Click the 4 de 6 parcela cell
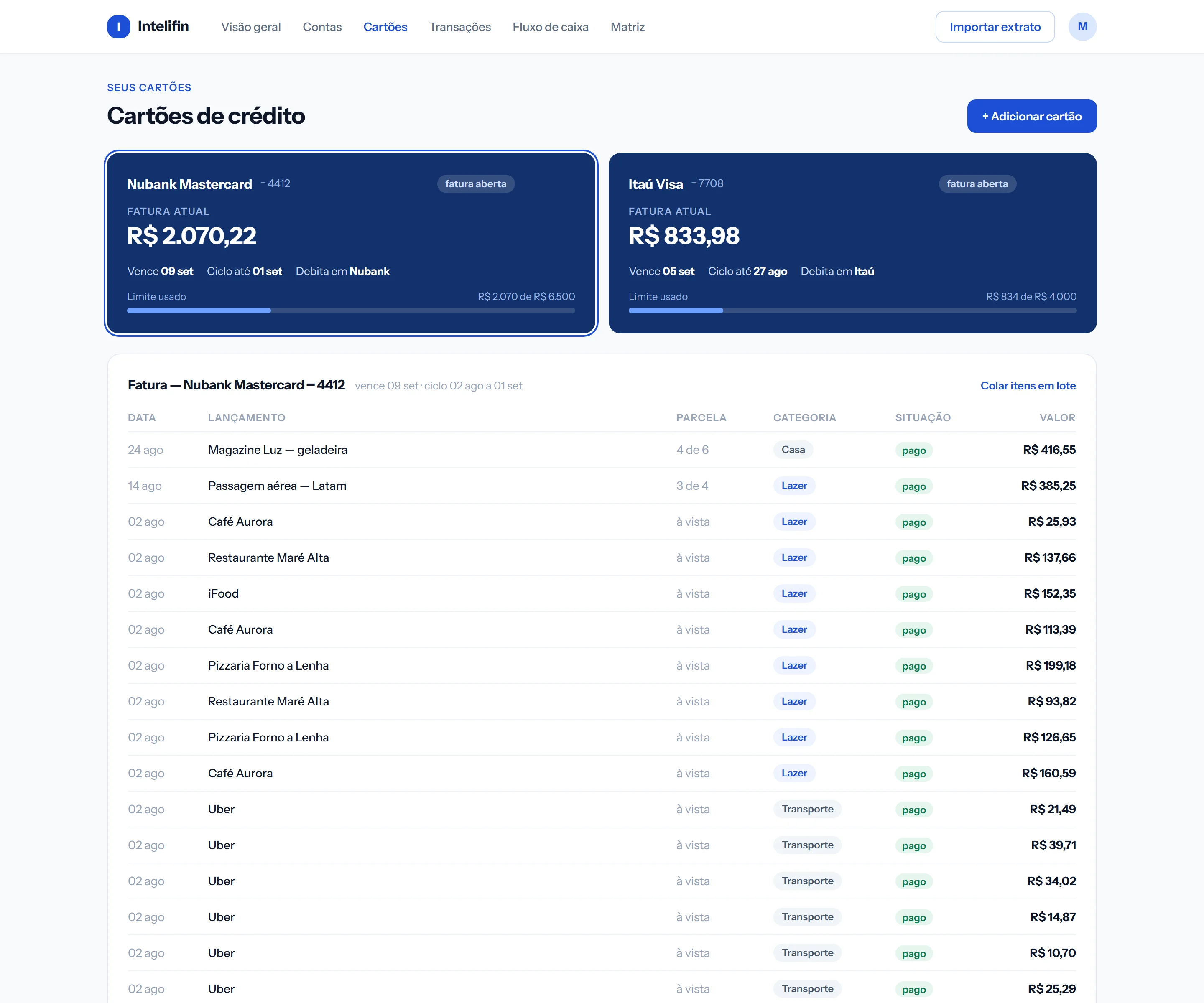The height and width of the screenshot is (1003, 1204). click(692, 450)
